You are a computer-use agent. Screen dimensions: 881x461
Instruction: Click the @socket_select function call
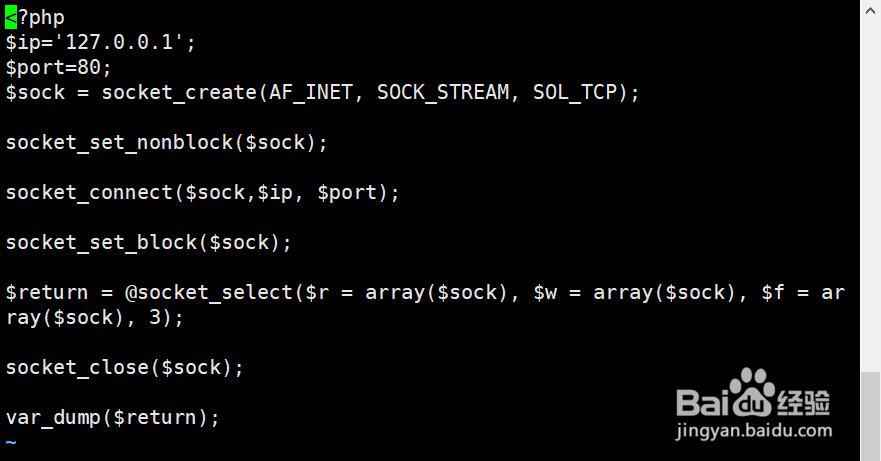click(x=208, y=293)
